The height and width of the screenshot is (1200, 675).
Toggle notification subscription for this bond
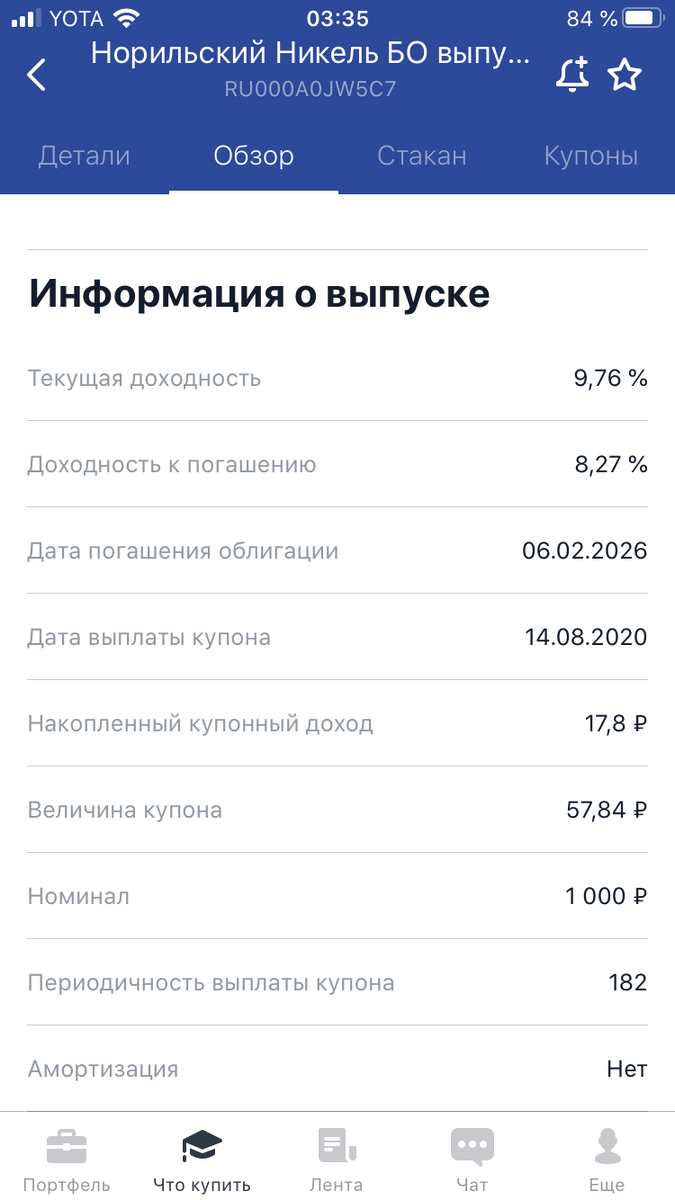[572, 74]
